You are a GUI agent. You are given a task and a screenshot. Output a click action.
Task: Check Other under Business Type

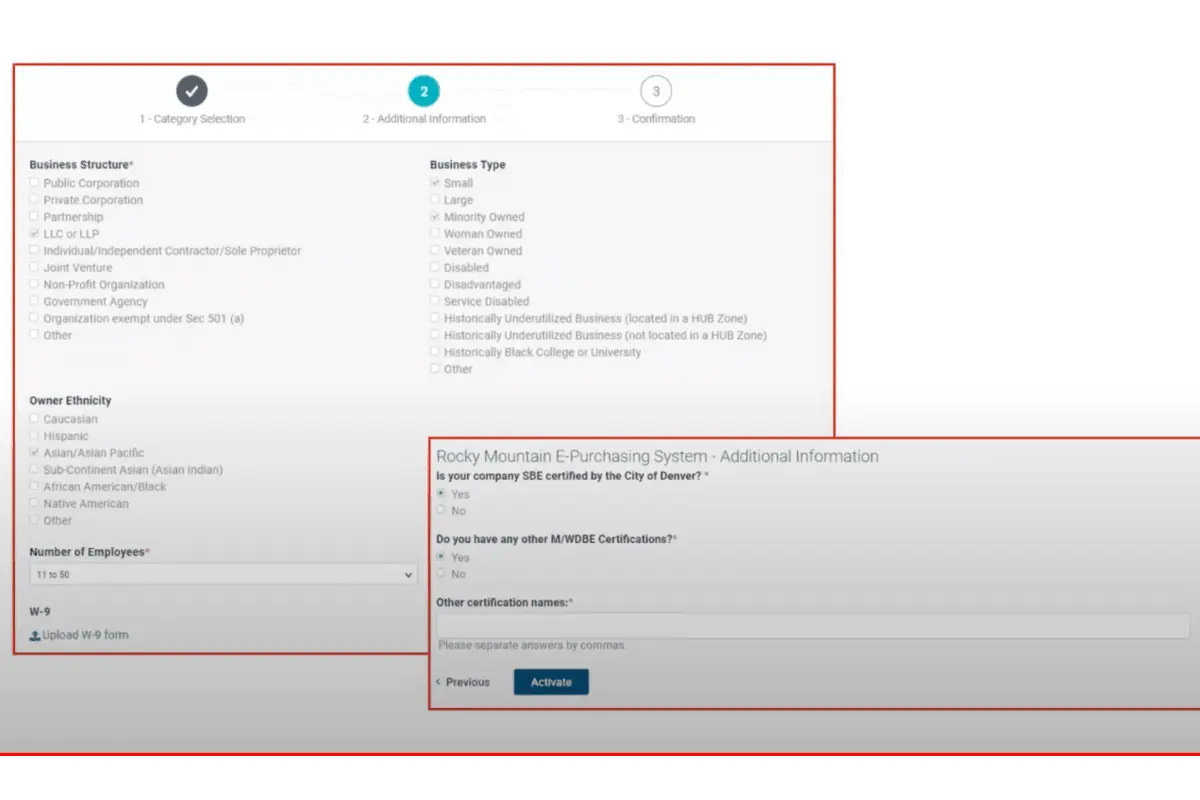coord(435,369)
